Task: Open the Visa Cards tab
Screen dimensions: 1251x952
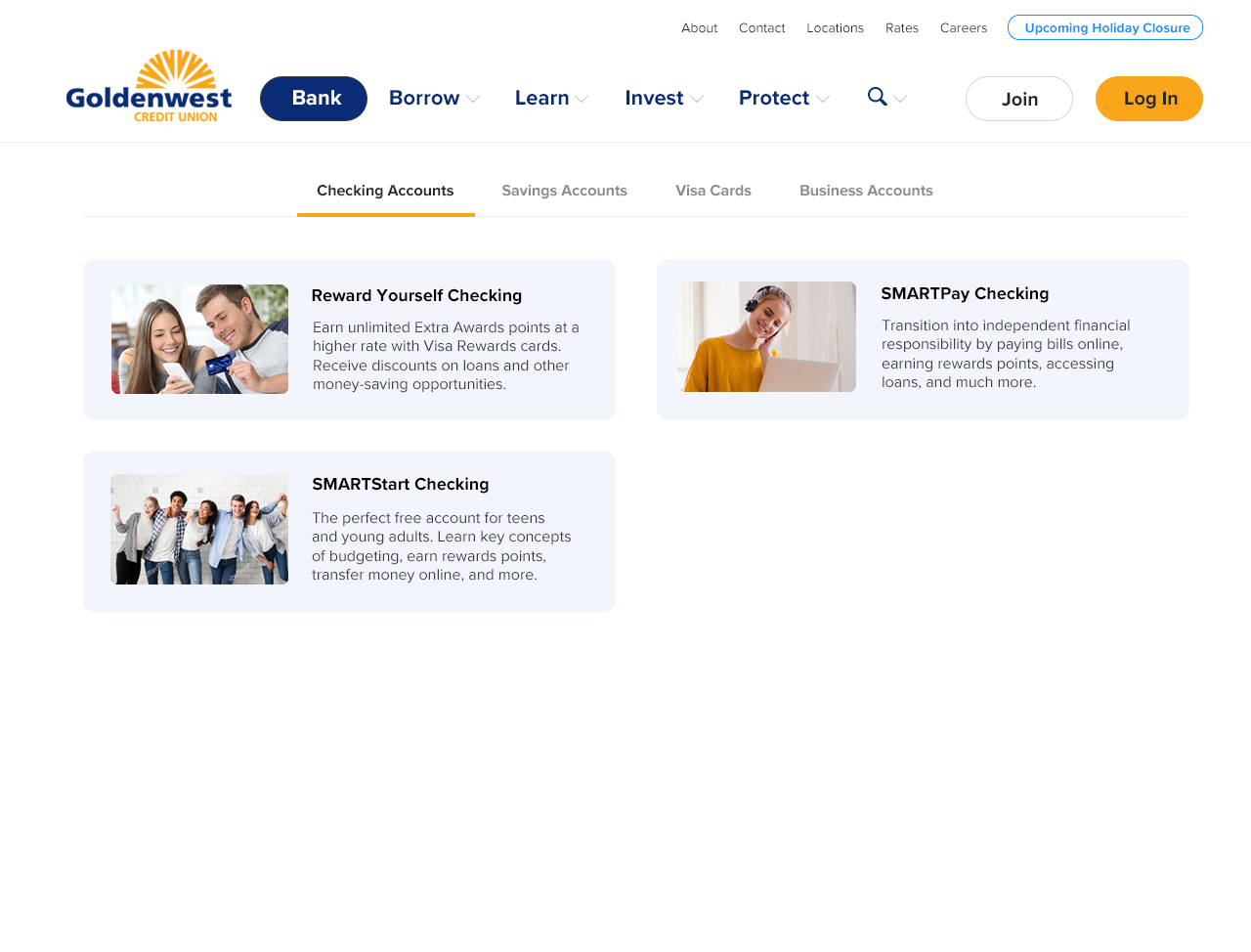Action: [x=712, y=191]
